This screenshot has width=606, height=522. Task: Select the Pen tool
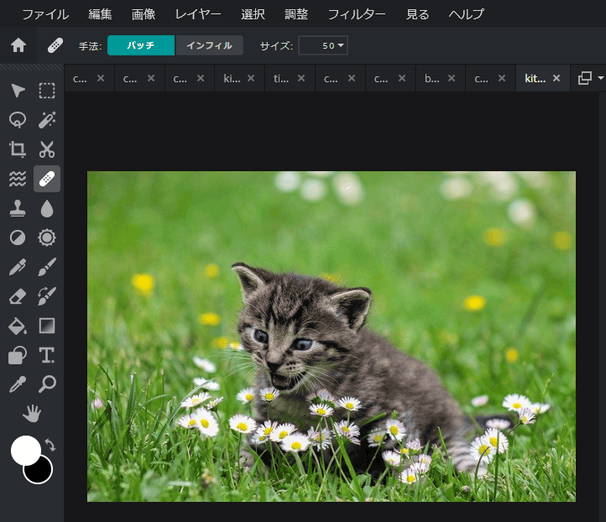tap(18, 267)
